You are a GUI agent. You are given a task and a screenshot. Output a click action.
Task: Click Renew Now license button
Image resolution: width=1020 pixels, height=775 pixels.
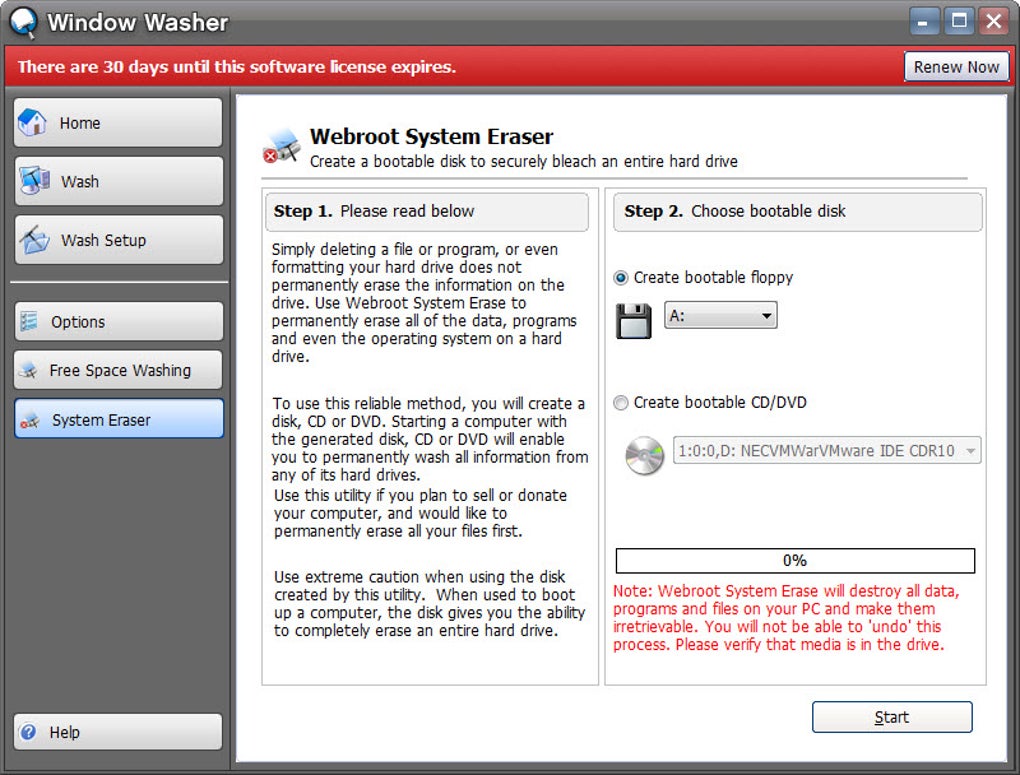click(x=955, y=67)
